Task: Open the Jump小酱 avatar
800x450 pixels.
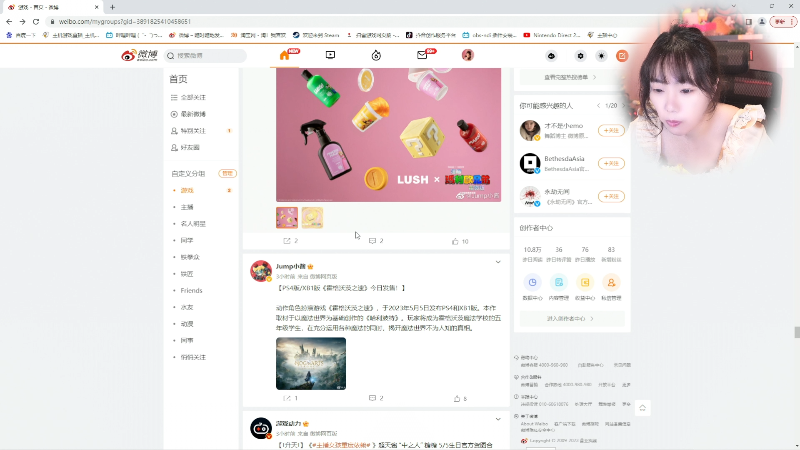Action: 261,270
